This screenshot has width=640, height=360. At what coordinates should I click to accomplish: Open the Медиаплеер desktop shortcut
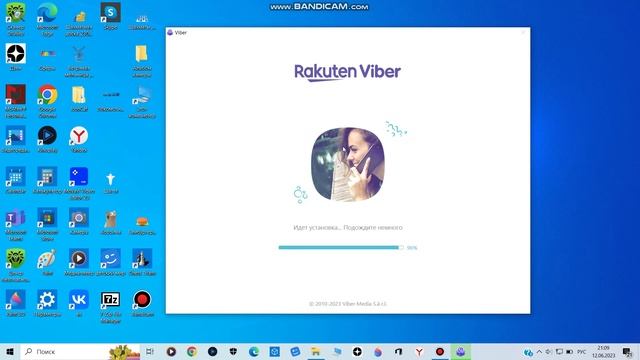[79, 259]
